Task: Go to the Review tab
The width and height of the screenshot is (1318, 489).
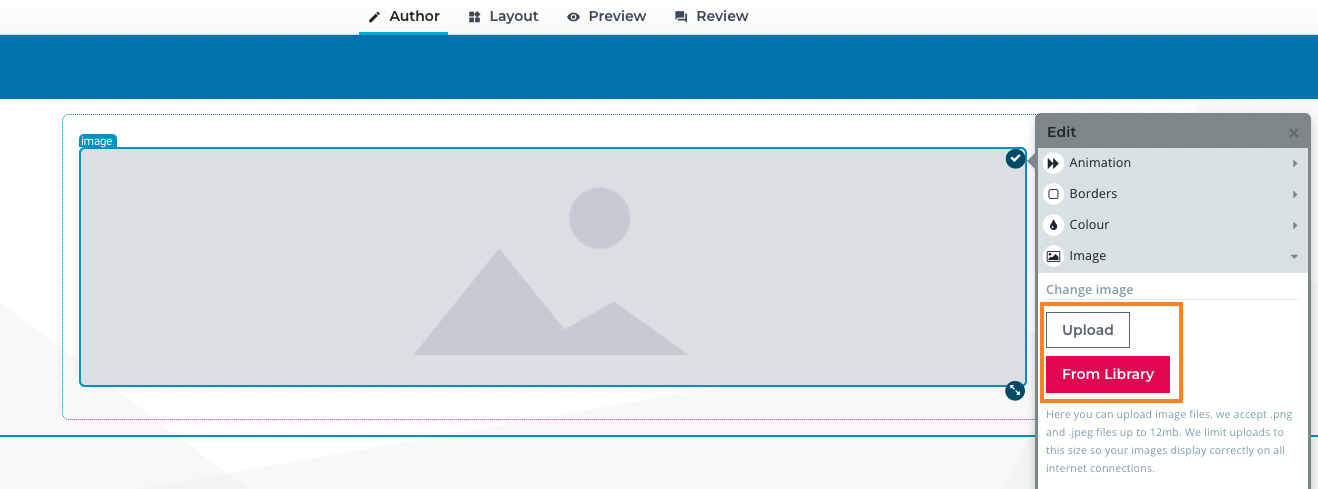Action: (711, 16)
